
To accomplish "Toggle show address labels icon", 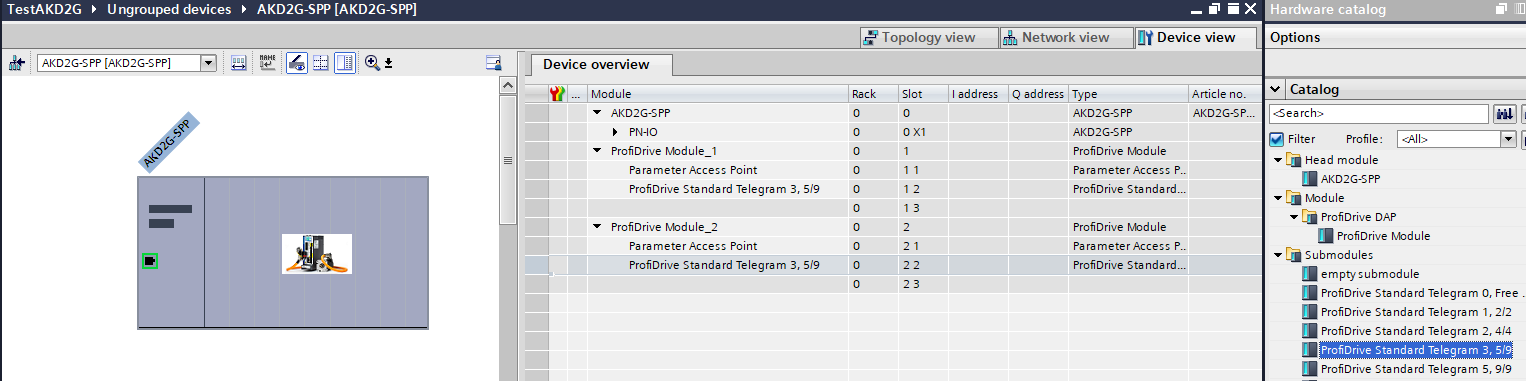I will tap(296, 63).
